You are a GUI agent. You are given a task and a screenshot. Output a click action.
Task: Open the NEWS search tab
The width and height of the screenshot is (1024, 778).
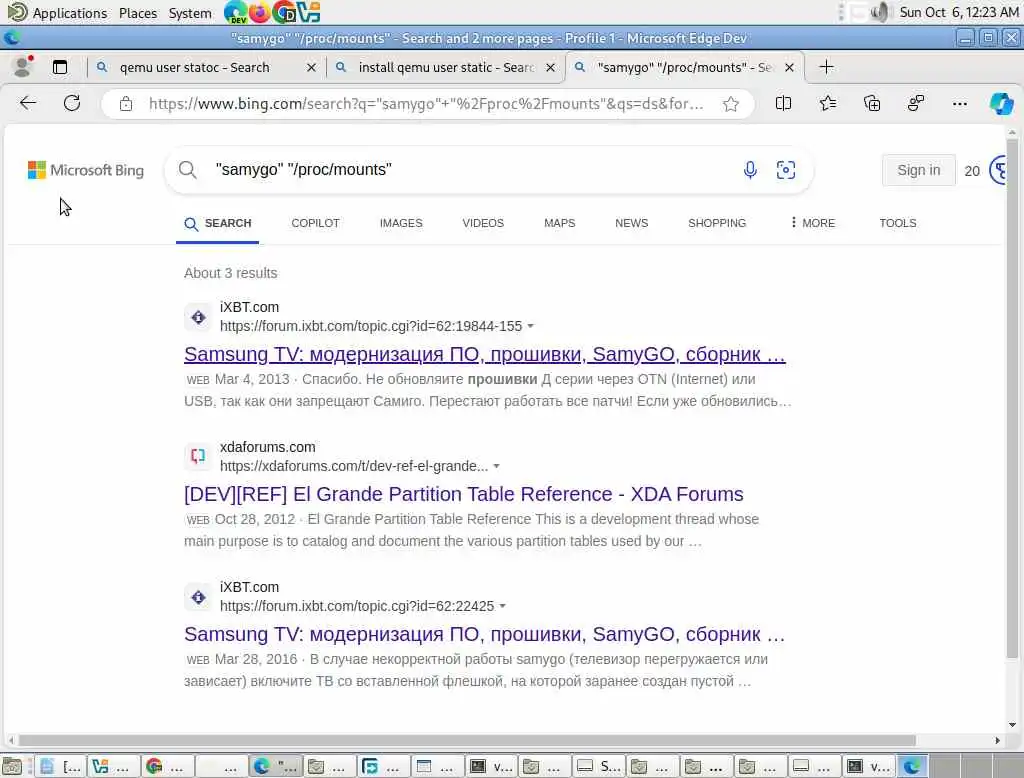(632, 223)
